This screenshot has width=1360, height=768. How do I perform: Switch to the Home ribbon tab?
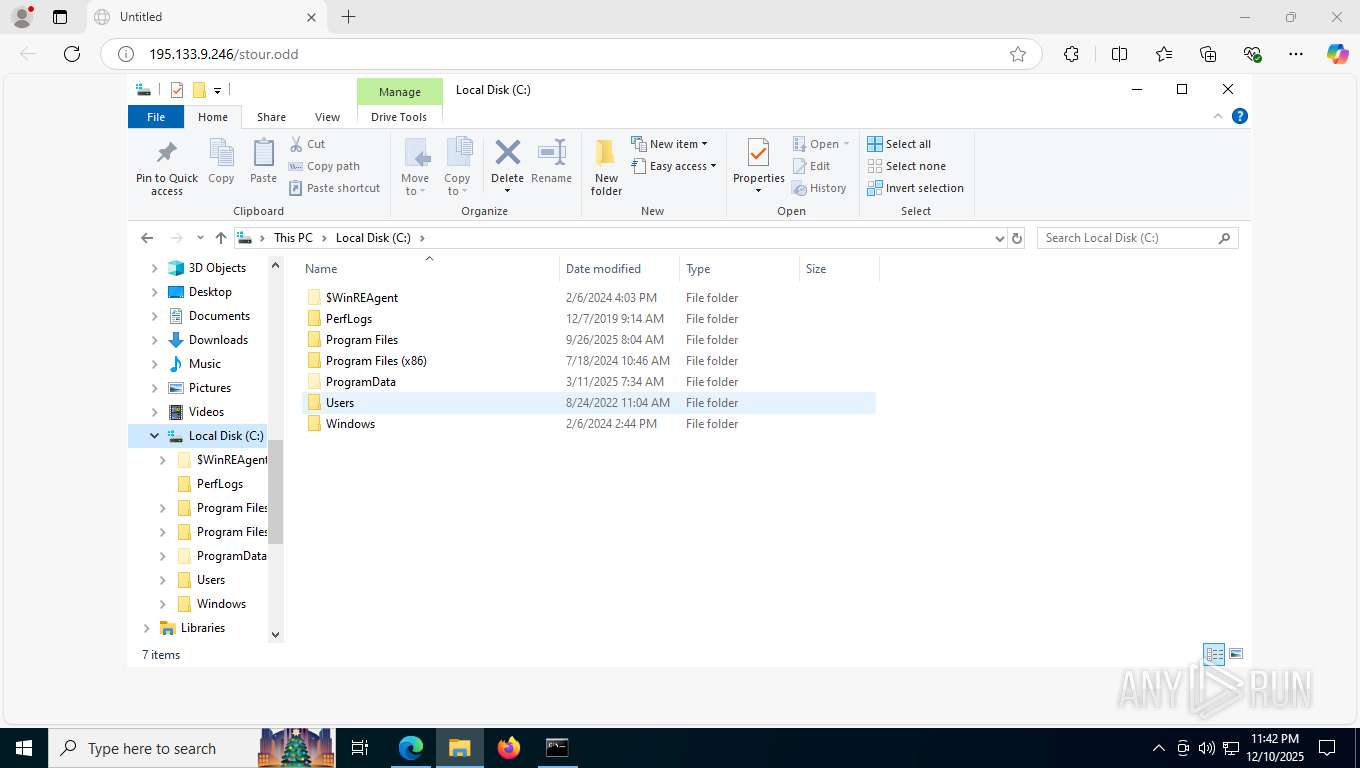coord(213,117)
